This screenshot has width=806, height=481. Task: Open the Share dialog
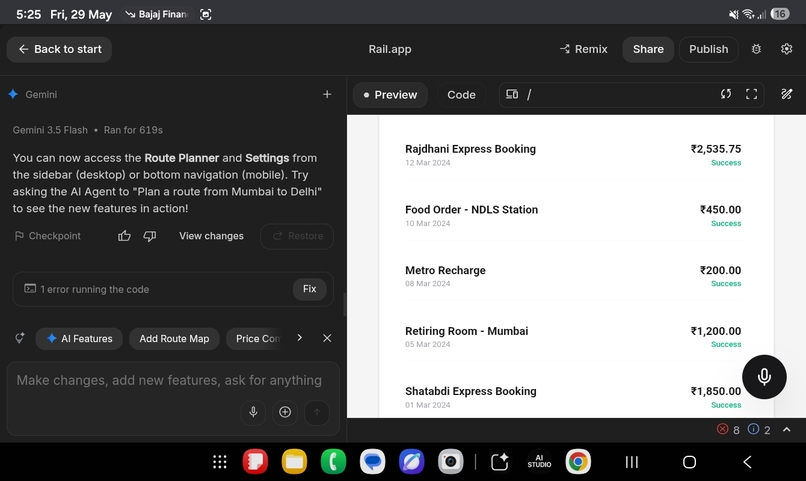coord(648,49)
